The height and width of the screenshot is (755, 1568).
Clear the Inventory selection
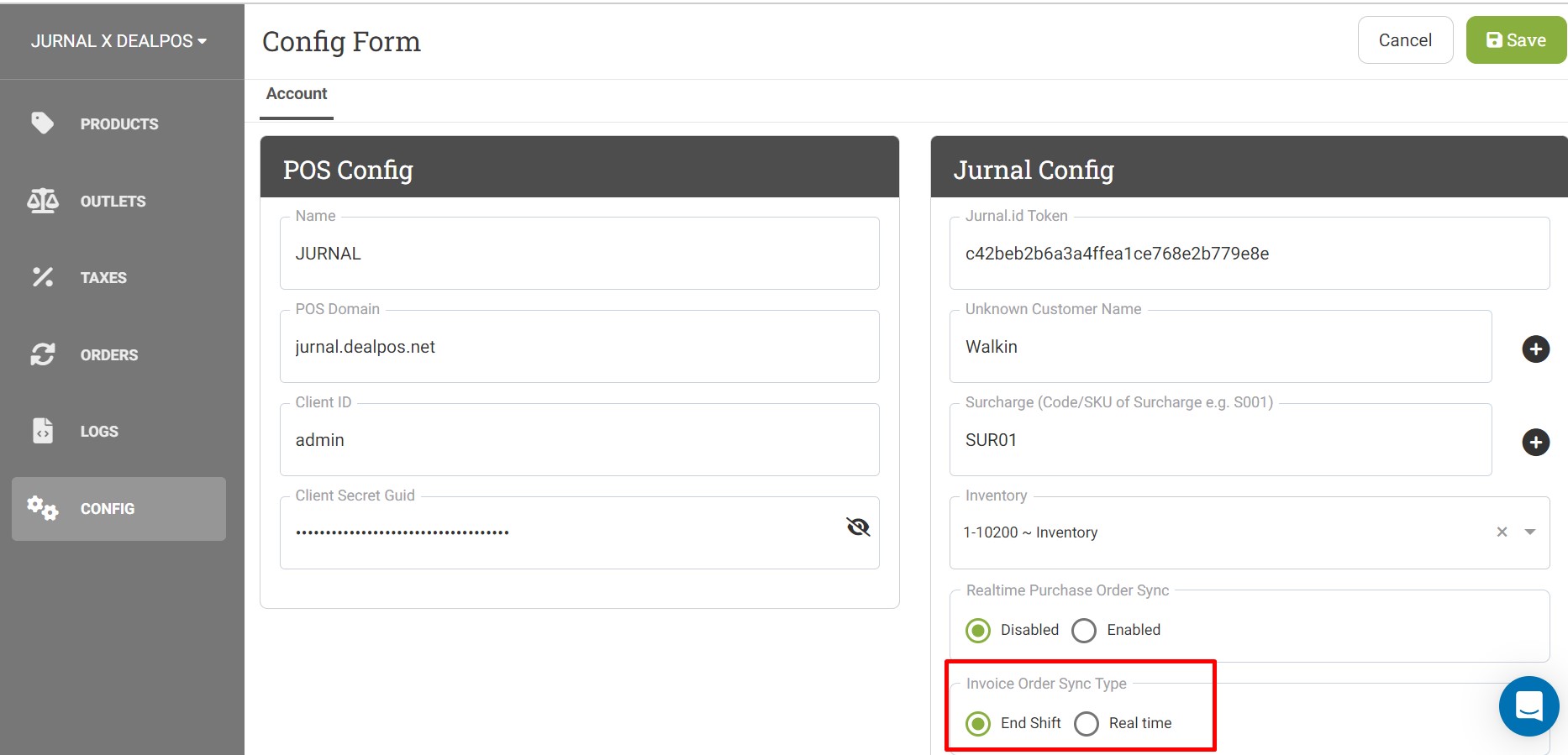(1502, 532)
